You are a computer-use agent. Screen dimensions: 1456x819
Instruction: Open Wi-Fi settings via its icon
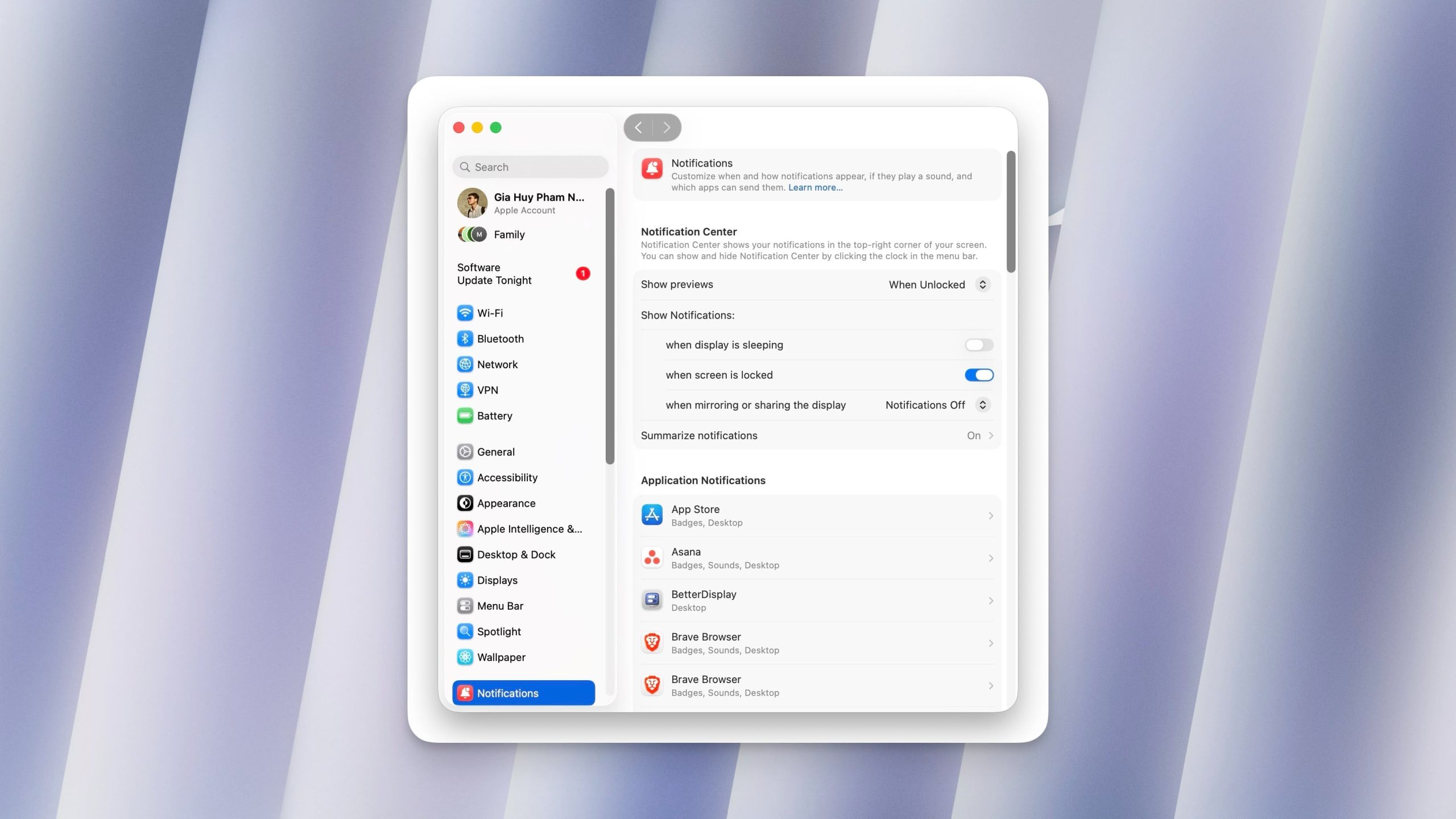465,313
